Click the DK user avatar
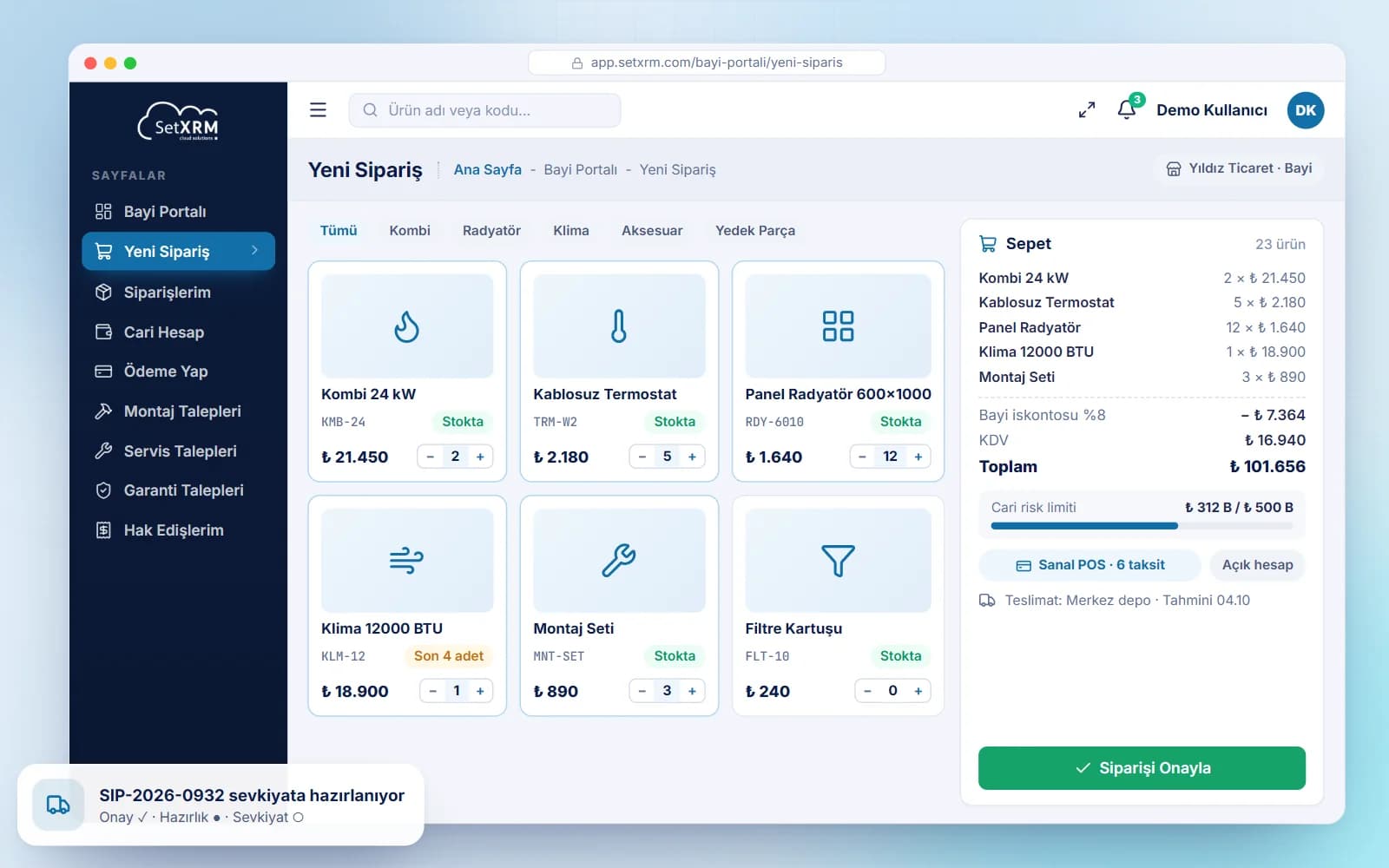 pyautogui.click(x=1305, y=110)
